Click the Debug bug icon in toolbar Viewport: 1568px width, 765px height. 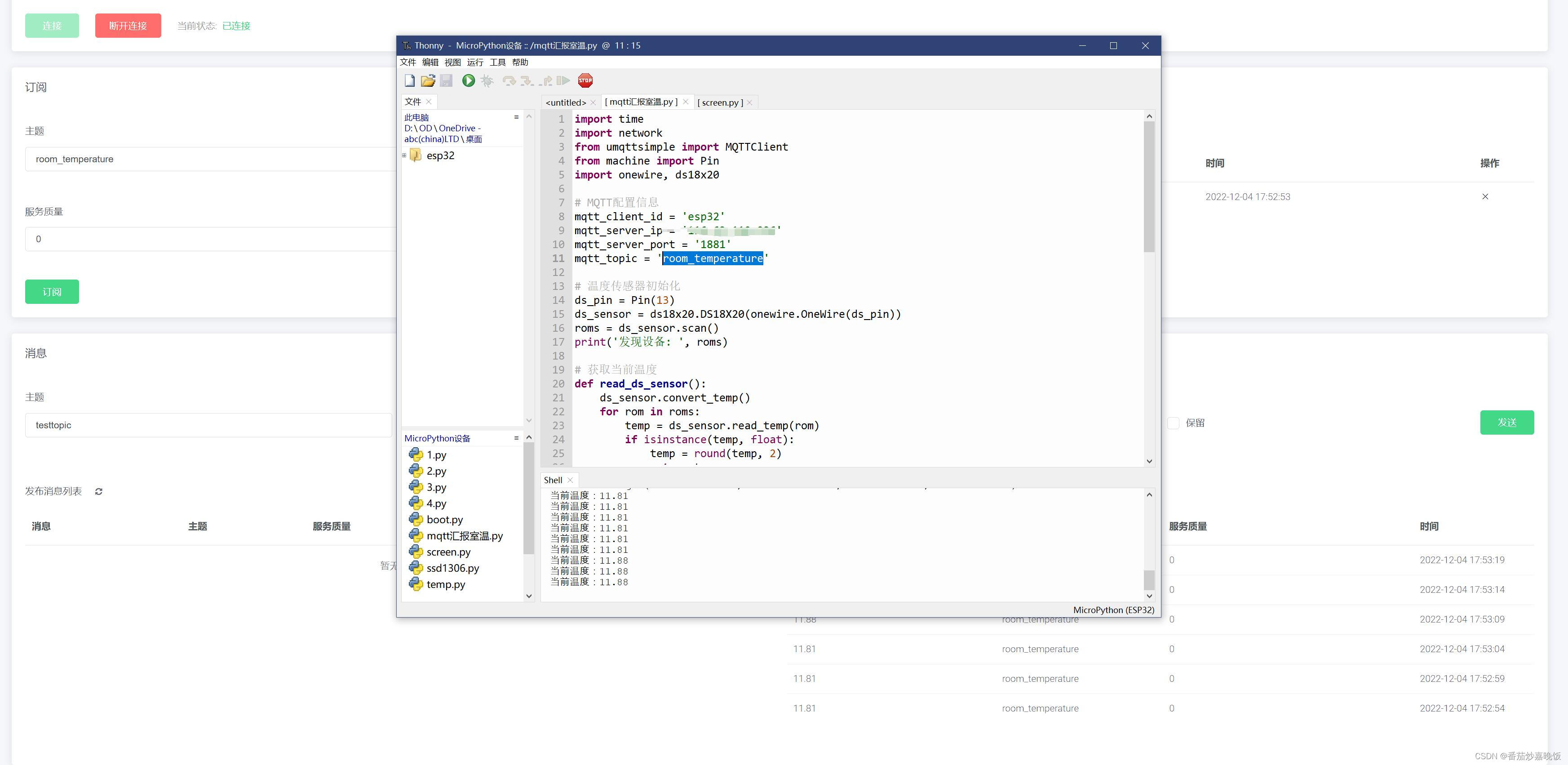[x=487, y=80]
